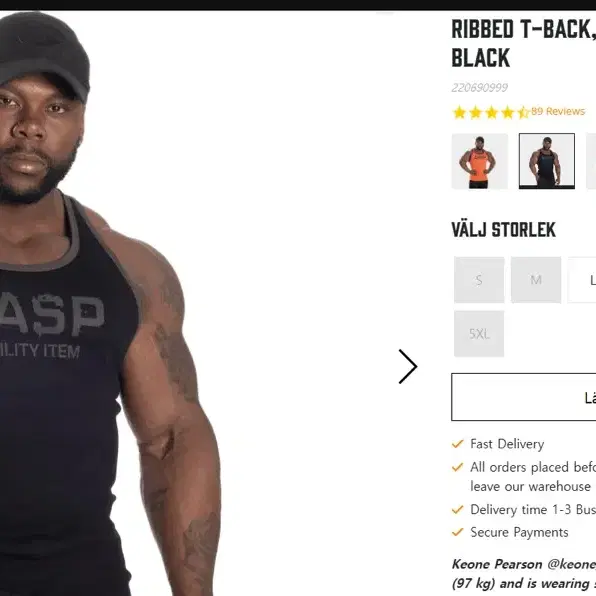Click the wide outlined button below the sizes
The image size is (596, 596).
[524, 397]
